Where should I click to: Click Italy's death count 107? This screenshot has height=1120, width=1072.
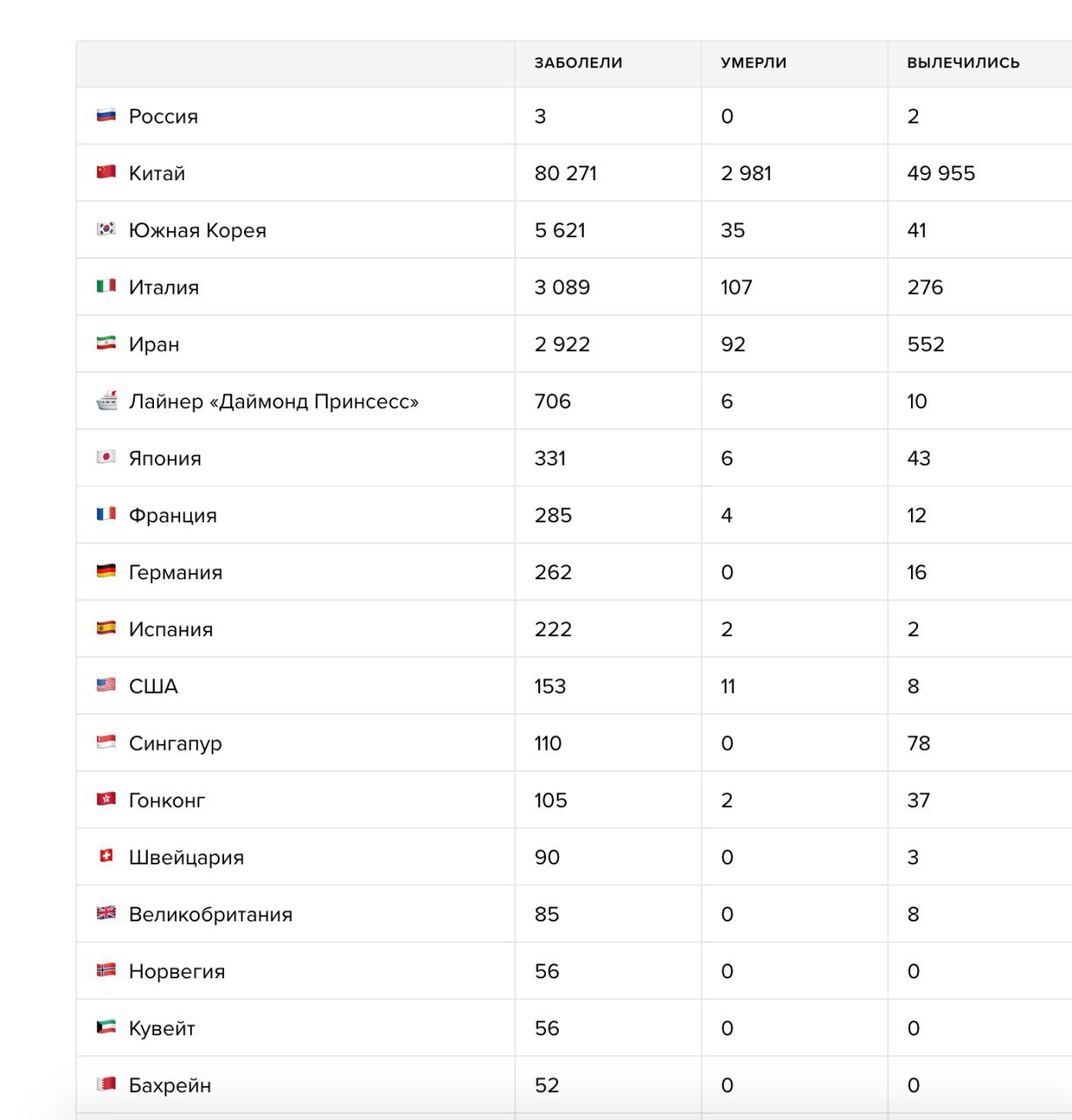[x=736, y=287]
